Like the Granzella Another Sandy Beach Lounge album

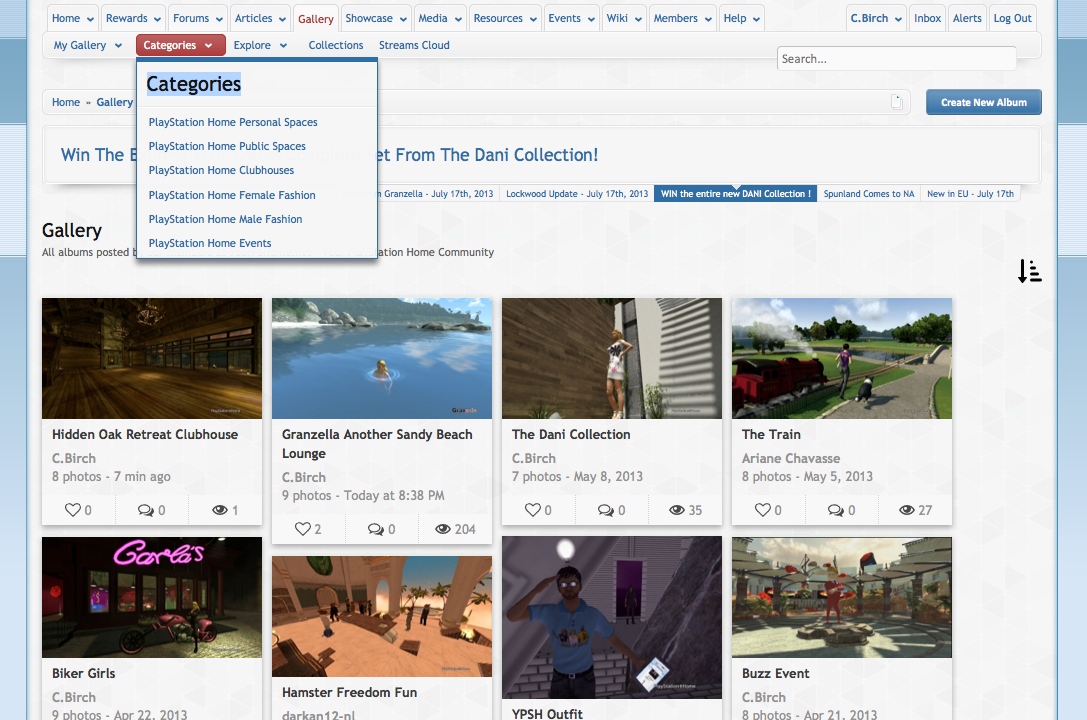click(303, 529)
